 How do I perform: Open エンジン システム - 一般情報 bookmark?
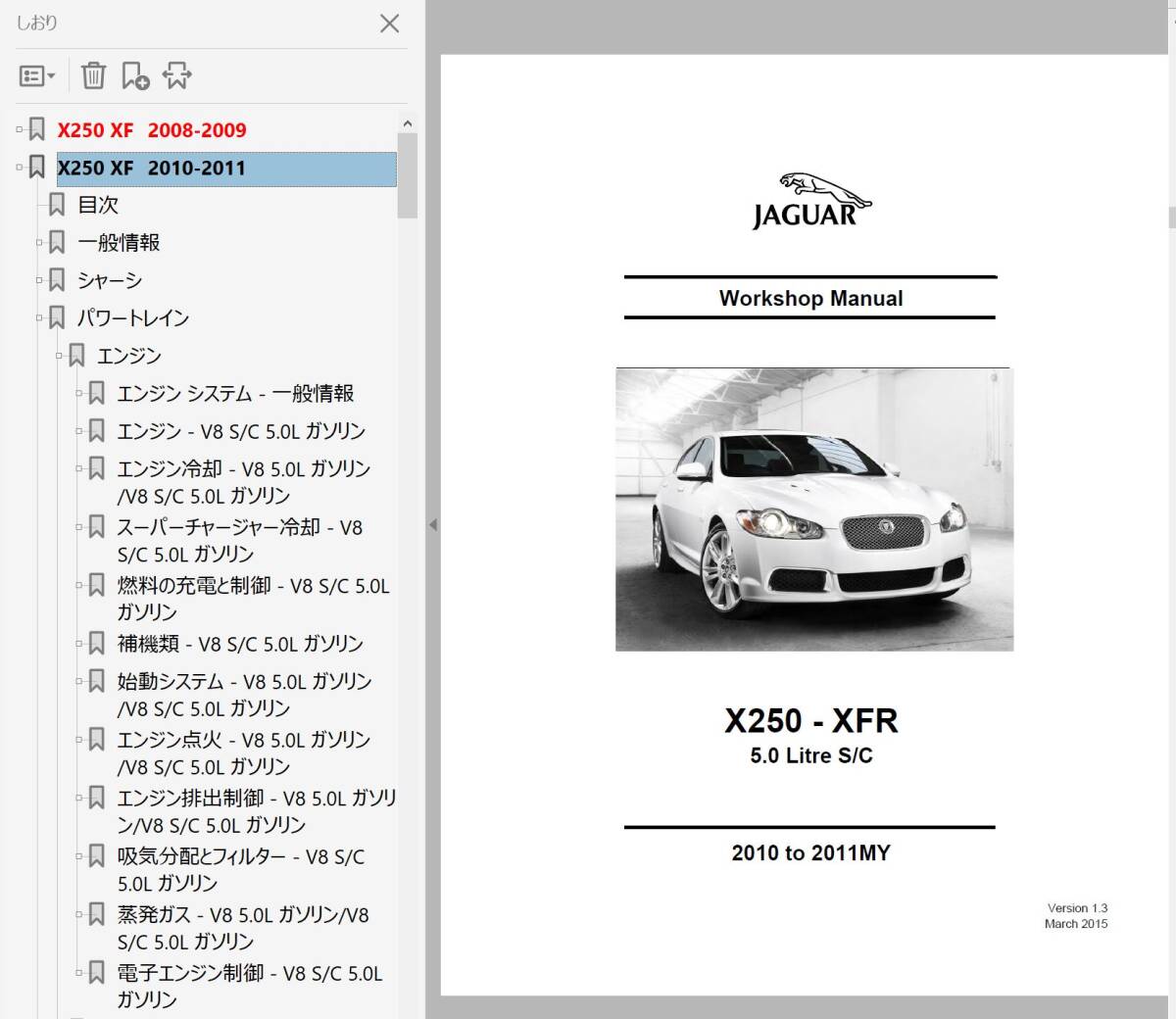click(x=235, y=393)
